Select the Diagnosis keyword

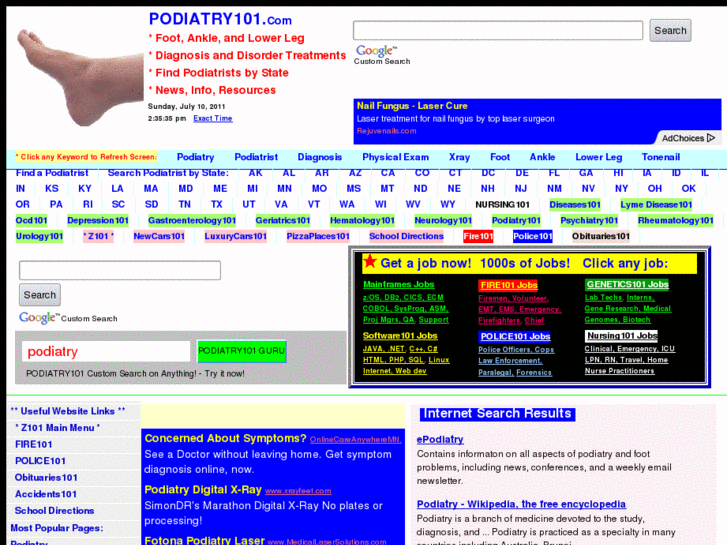(x=320, y=157)
